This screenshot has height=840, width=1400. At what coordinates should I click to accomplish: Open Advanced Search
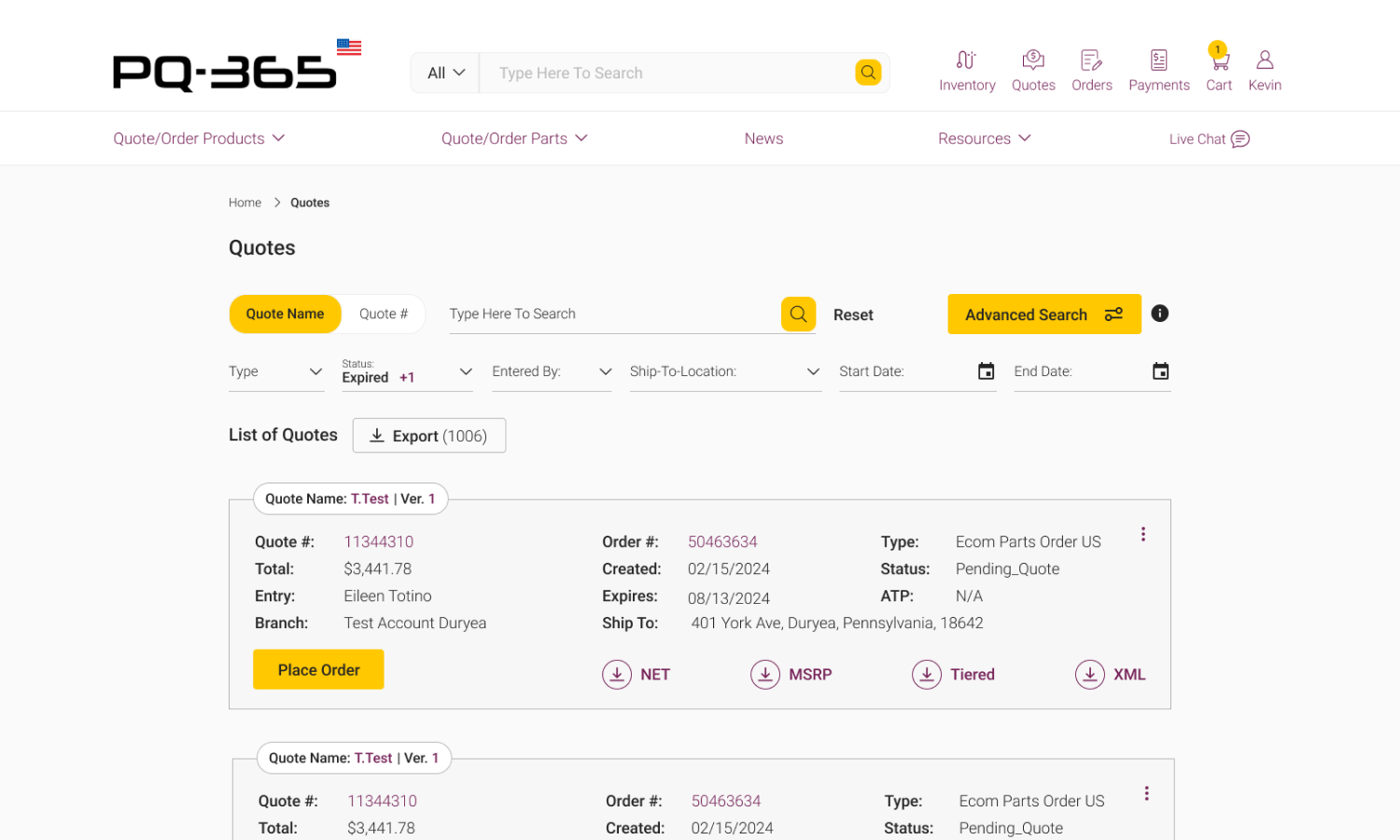(1044, 315)
